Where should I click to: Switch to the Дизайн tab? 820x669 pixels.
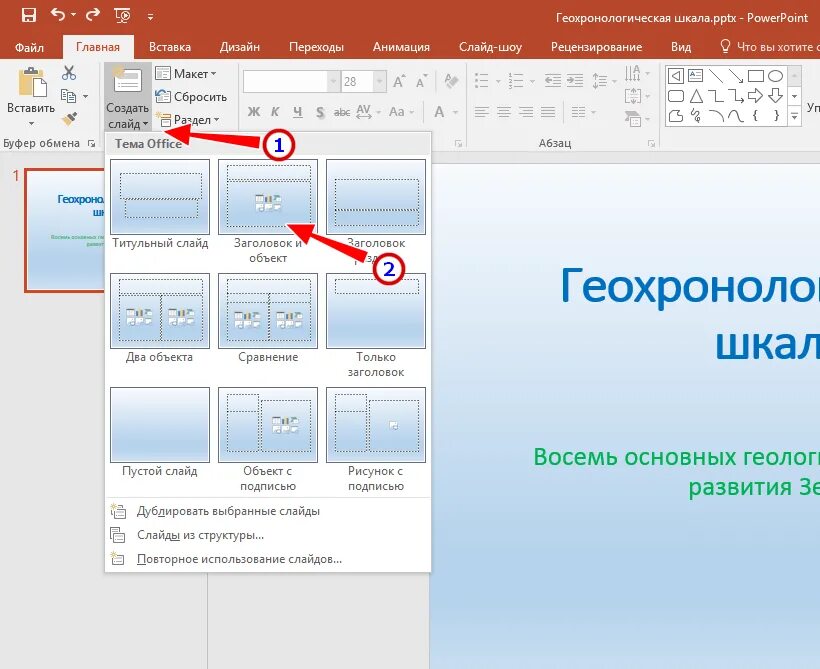240,47
